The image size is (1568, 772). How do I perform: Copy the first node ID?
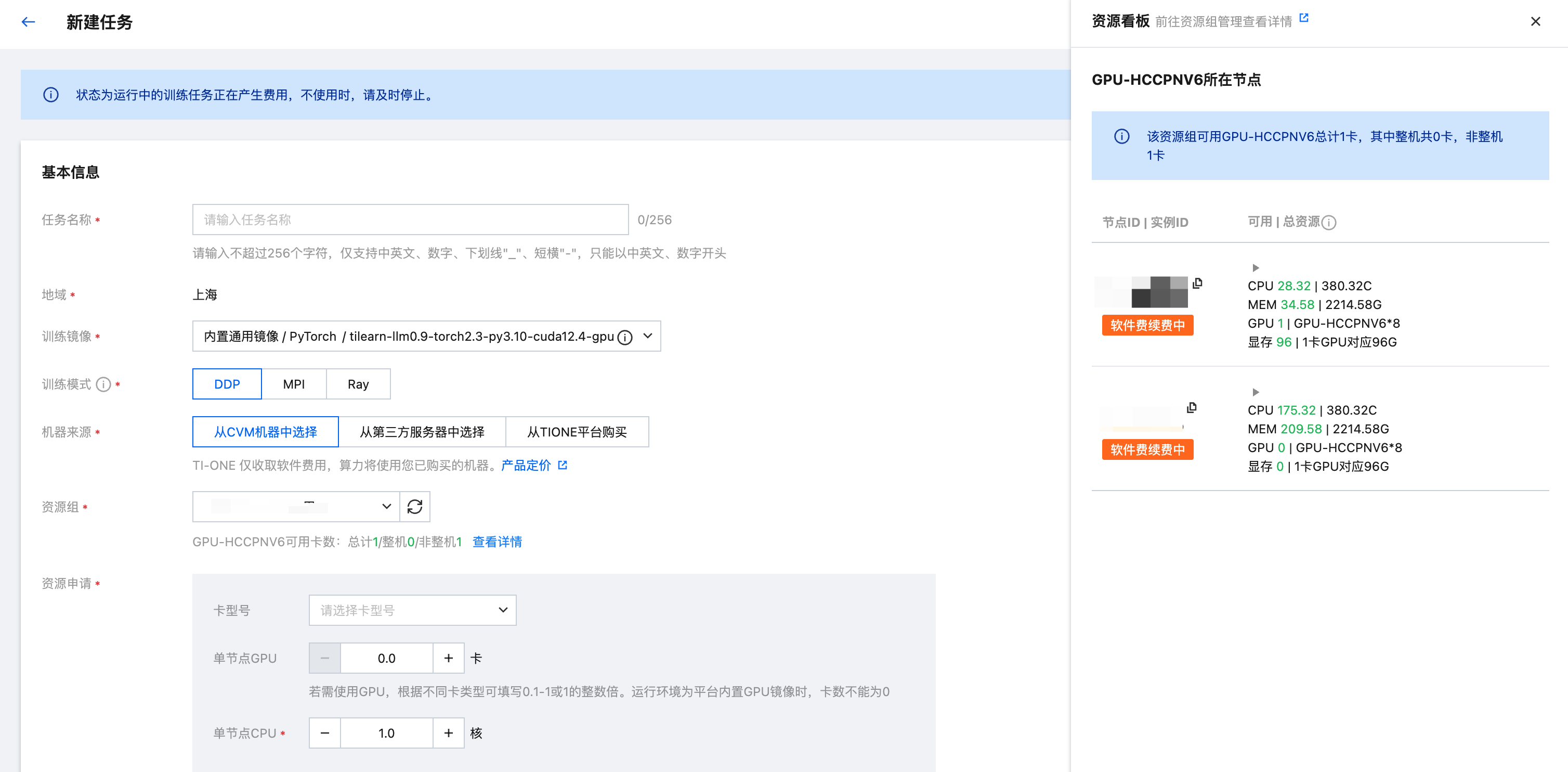[1197, 283]
